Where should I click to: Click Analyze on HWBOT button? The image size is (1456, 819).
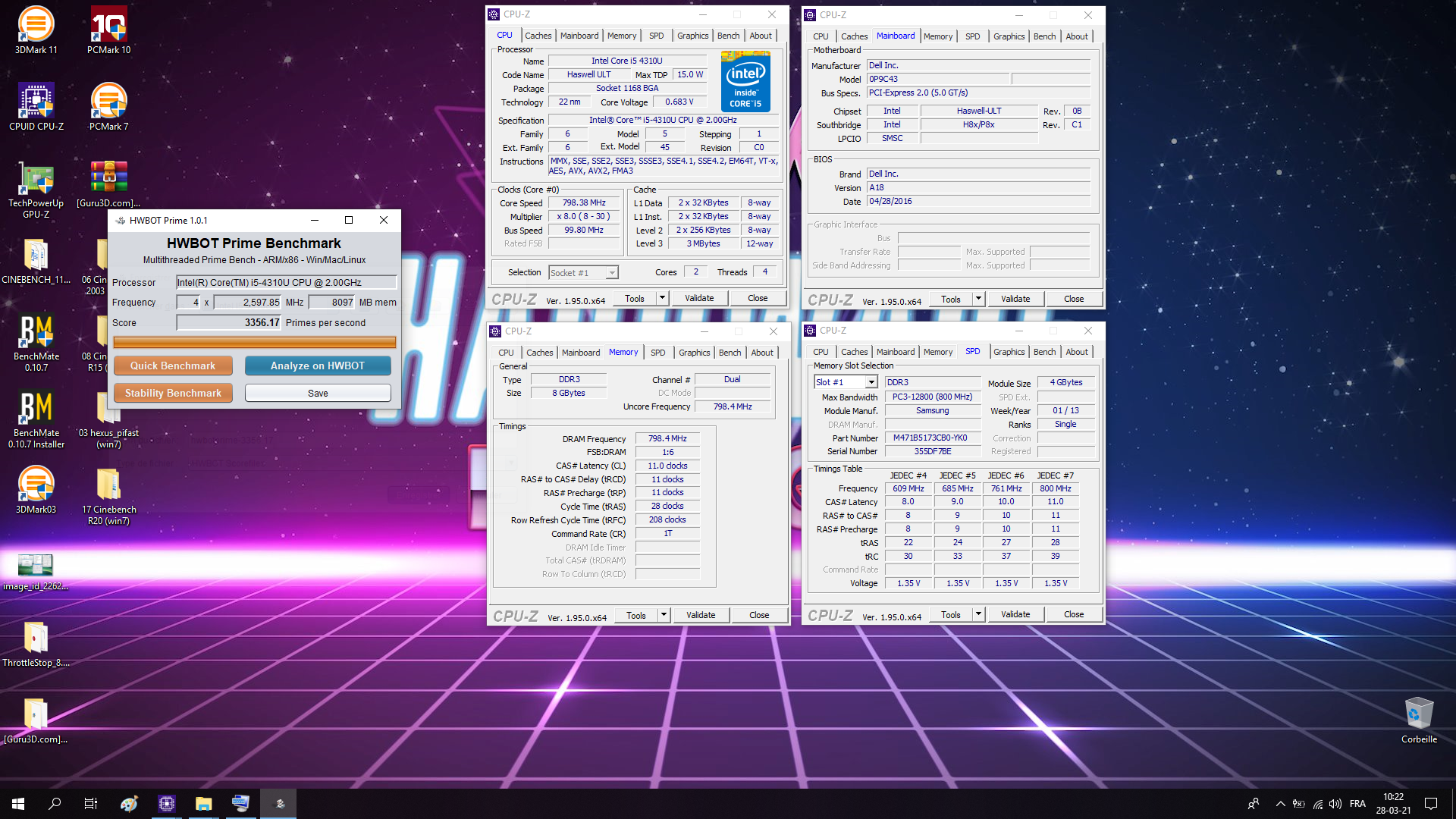click(x=318, y=366)
